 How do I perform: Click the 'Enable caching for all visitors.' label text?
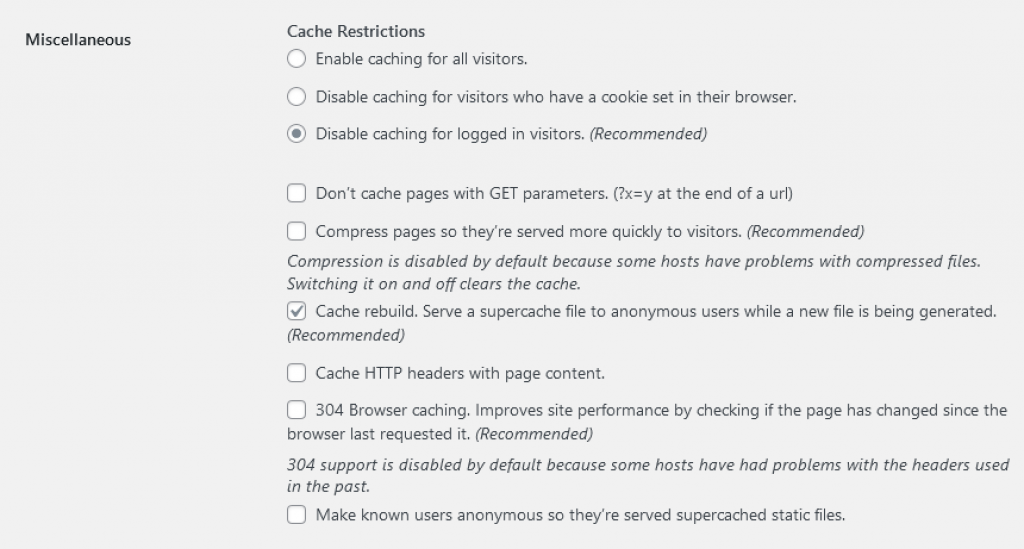click(x=421, y=59)
